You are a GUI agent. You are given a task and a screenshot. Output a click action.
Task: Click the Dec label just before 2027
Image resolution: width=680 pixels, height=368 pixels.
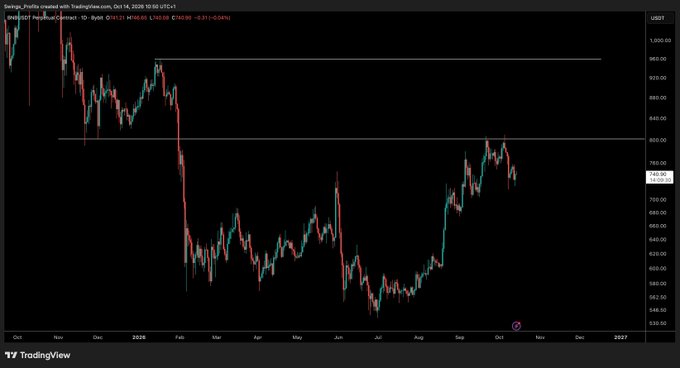(579, 337)
